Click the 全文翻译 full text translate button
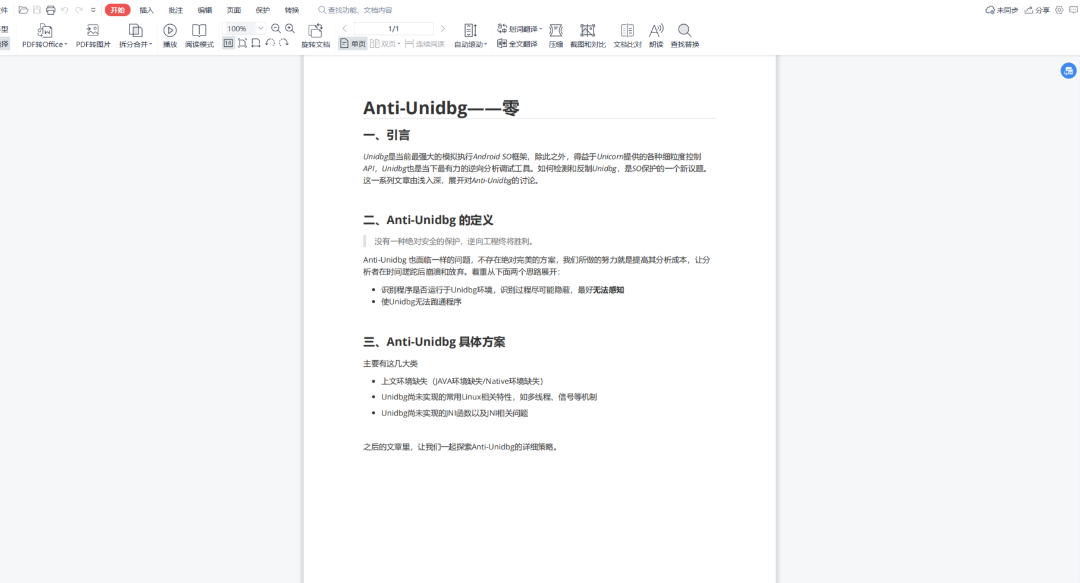Viewport: 1080px width, 583px height. (517, 44)
